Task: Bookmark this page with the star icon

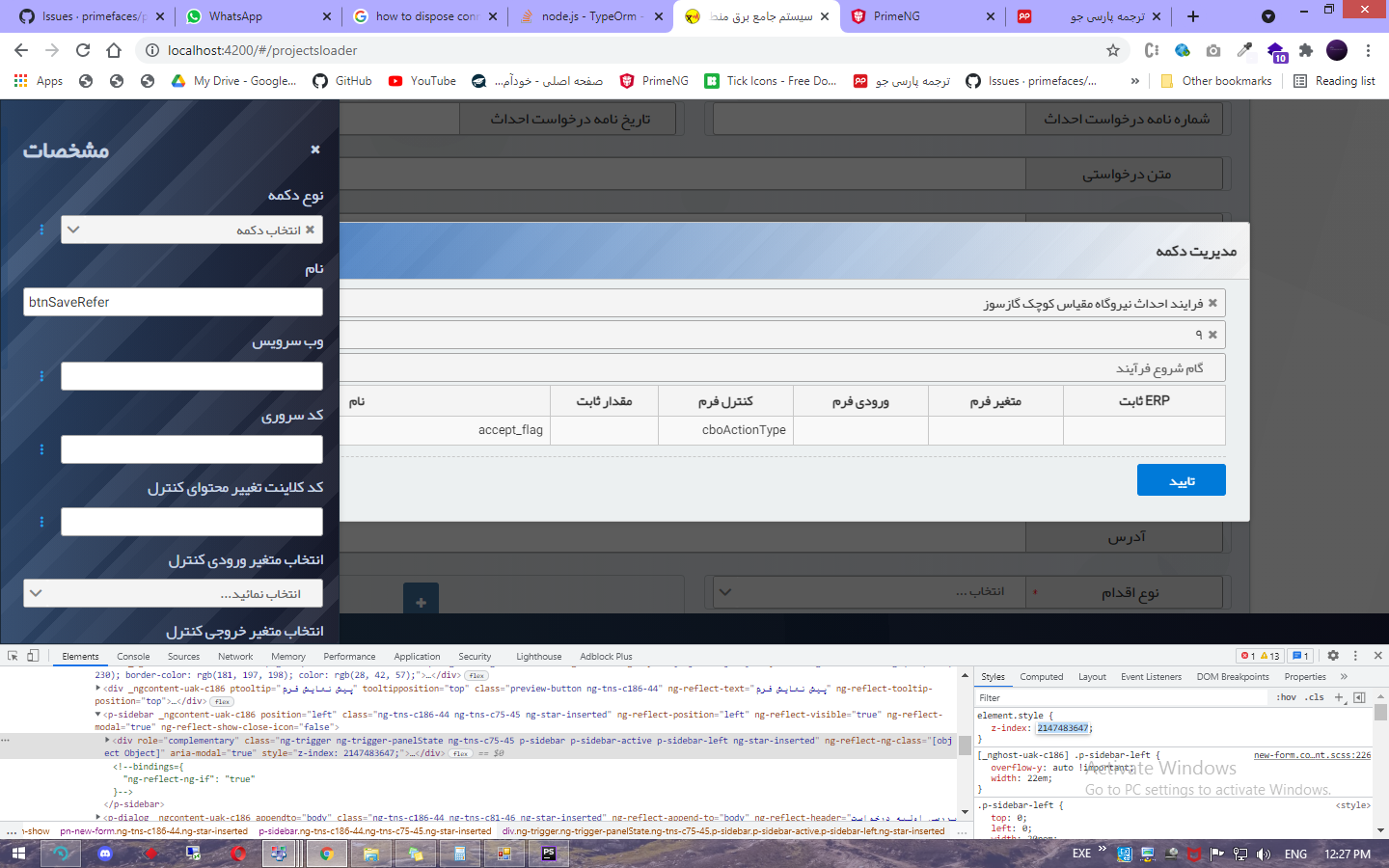Action: pos(1113,50)
